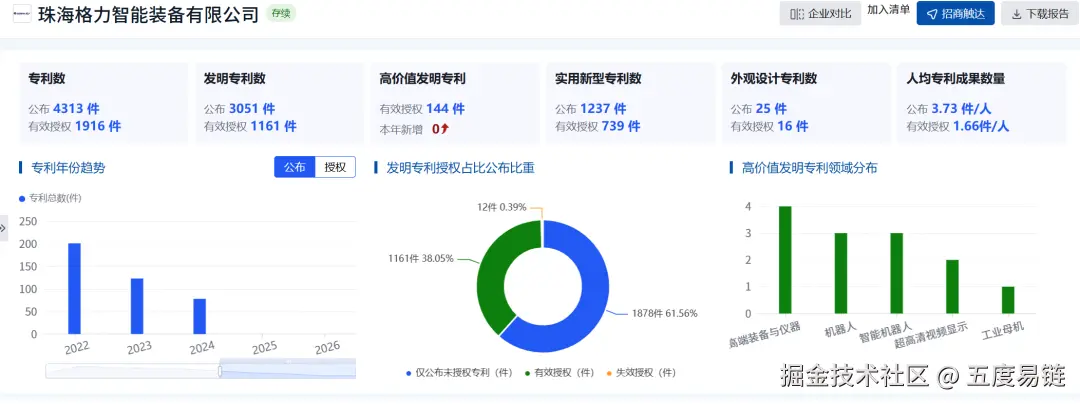The width and height of the screenshot is (1080, 404).
Task: Click the 机器人 bar in distribution chart
Action: click(841, 273)
